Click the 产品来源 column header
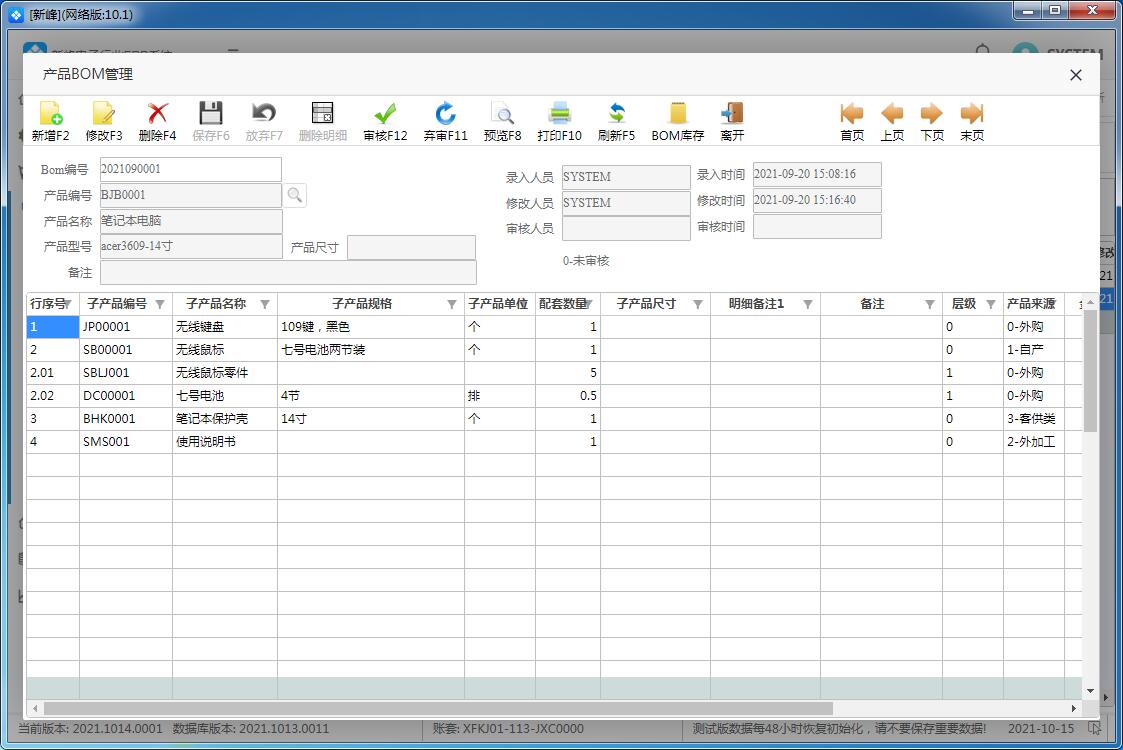 (x=1033, y=304)
